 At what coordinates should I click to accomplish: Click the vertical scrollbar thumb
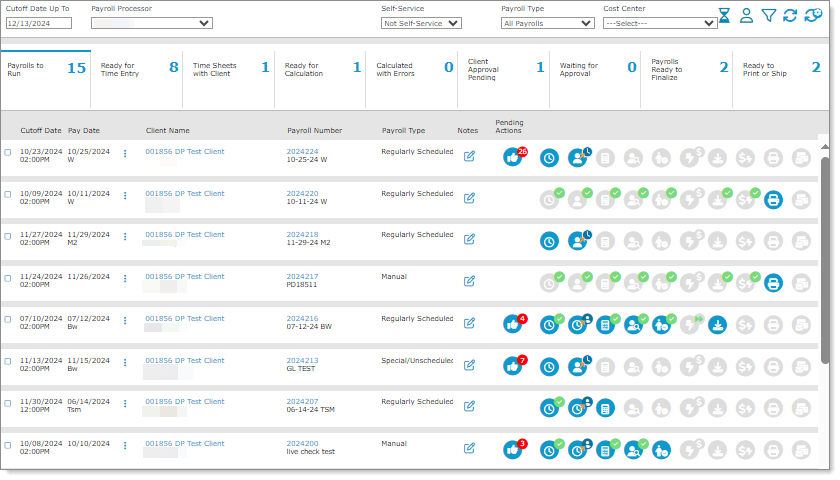tap(825, 260)
